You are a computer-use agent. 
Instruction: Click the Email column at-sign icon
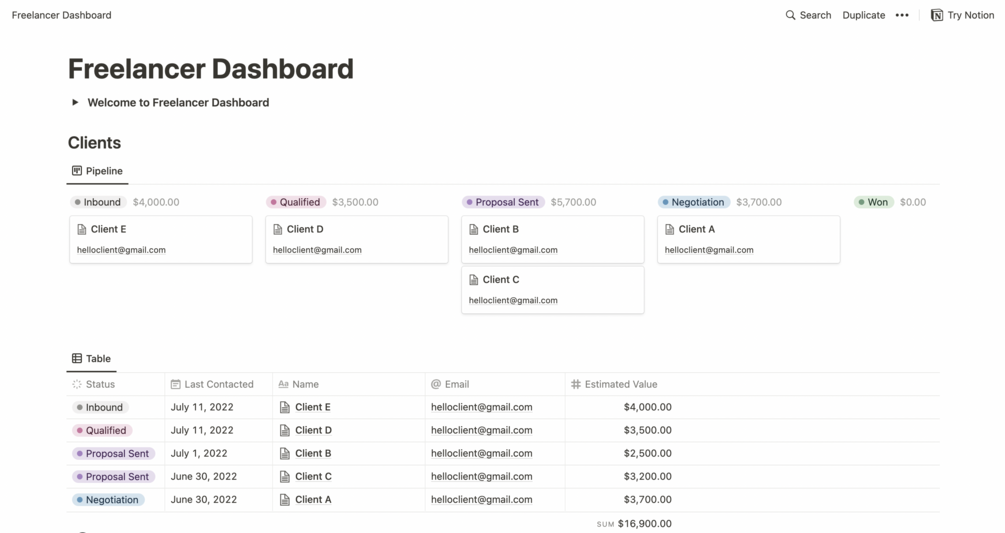436,384
